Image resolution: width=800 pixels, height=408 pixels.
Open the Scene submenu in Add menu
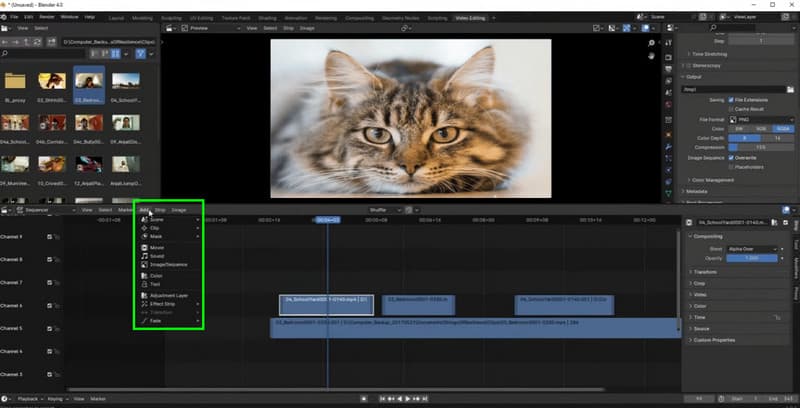pos(169,220)
